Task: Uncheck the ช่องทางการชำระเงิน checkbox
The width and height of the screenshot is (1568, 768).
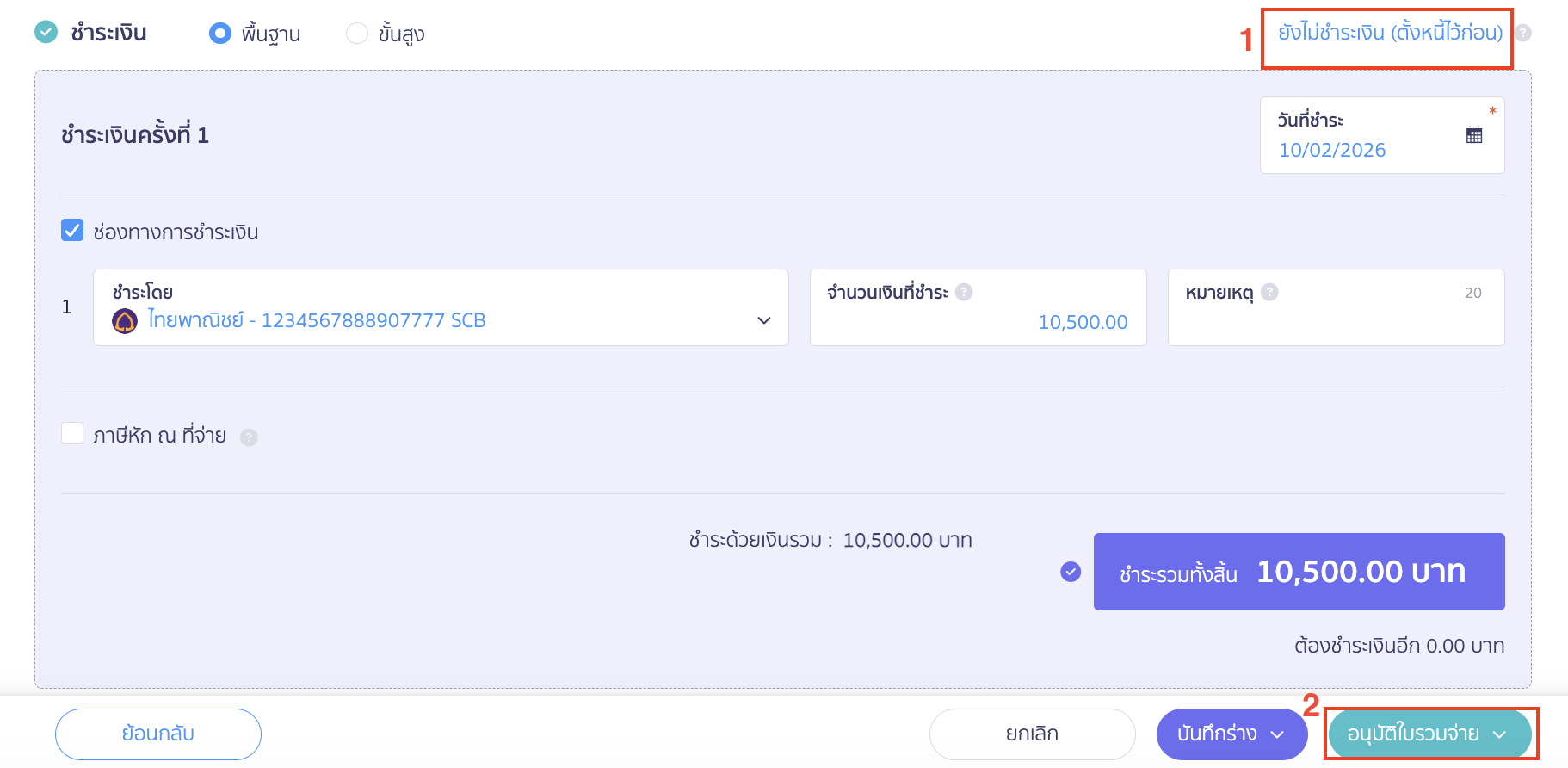Action: point(71,229)
